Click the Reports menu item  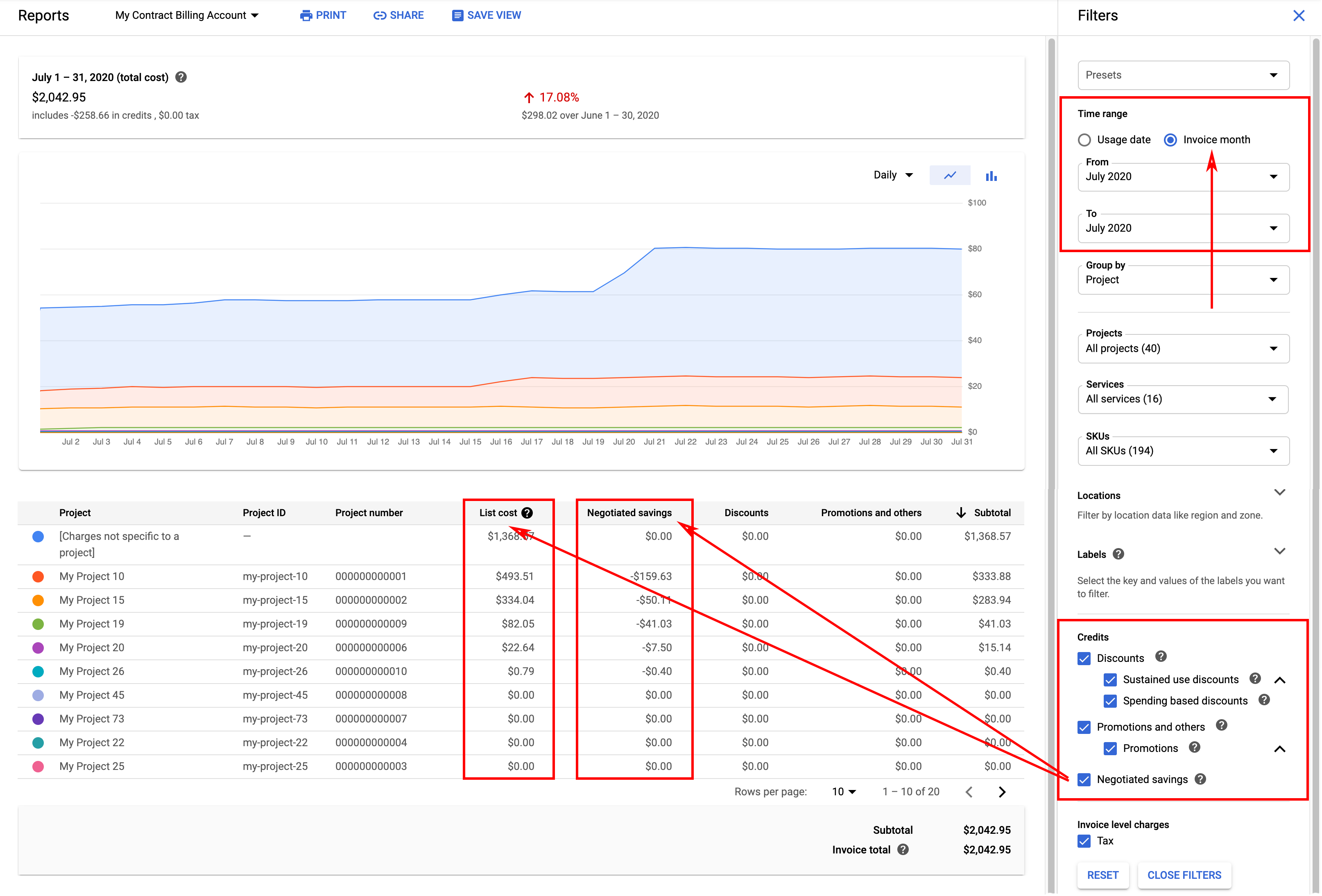click(43, 15)
